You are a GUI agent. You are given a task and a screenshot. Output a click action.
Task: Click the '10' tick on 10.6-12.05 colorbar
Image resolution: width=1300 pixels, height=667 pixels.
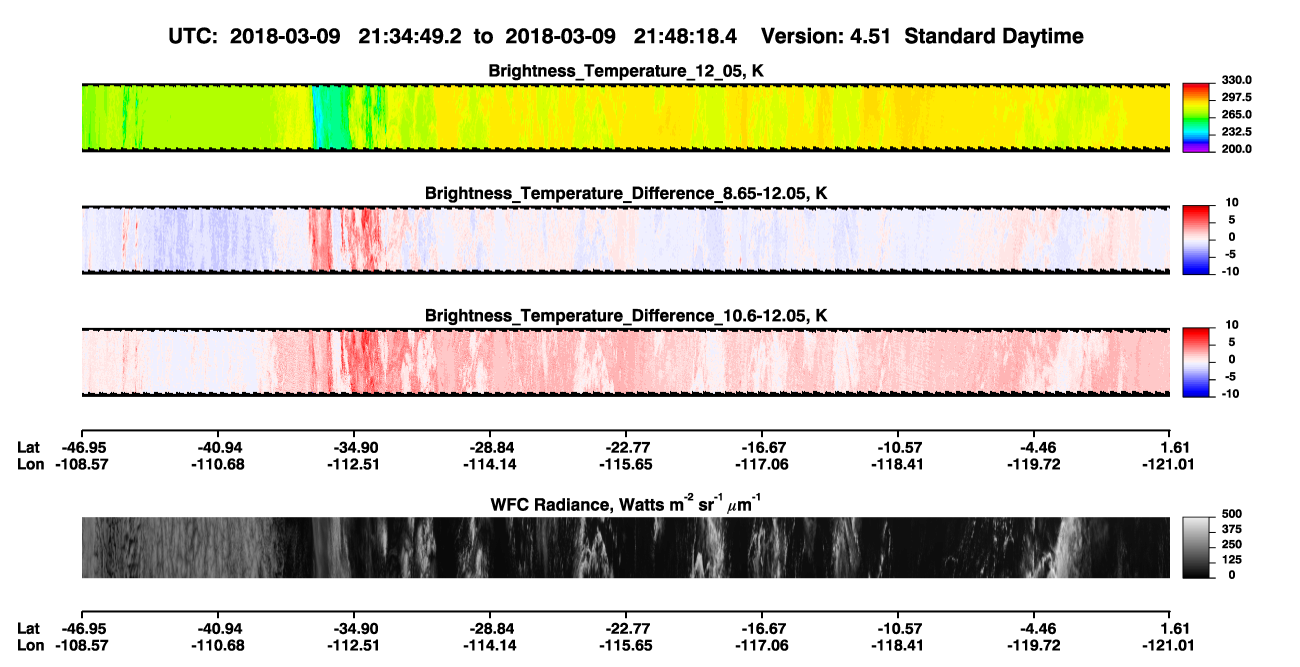(x=1233, y=324)
